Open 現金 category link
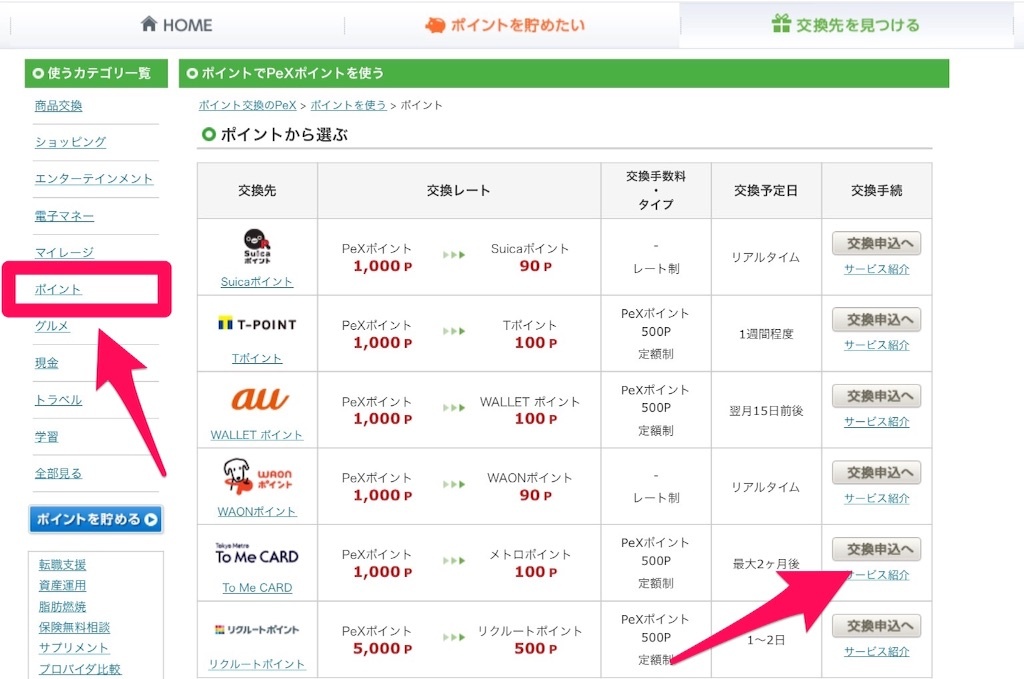This screenshot has height=679, width=1024. click(x=46, y=363)
